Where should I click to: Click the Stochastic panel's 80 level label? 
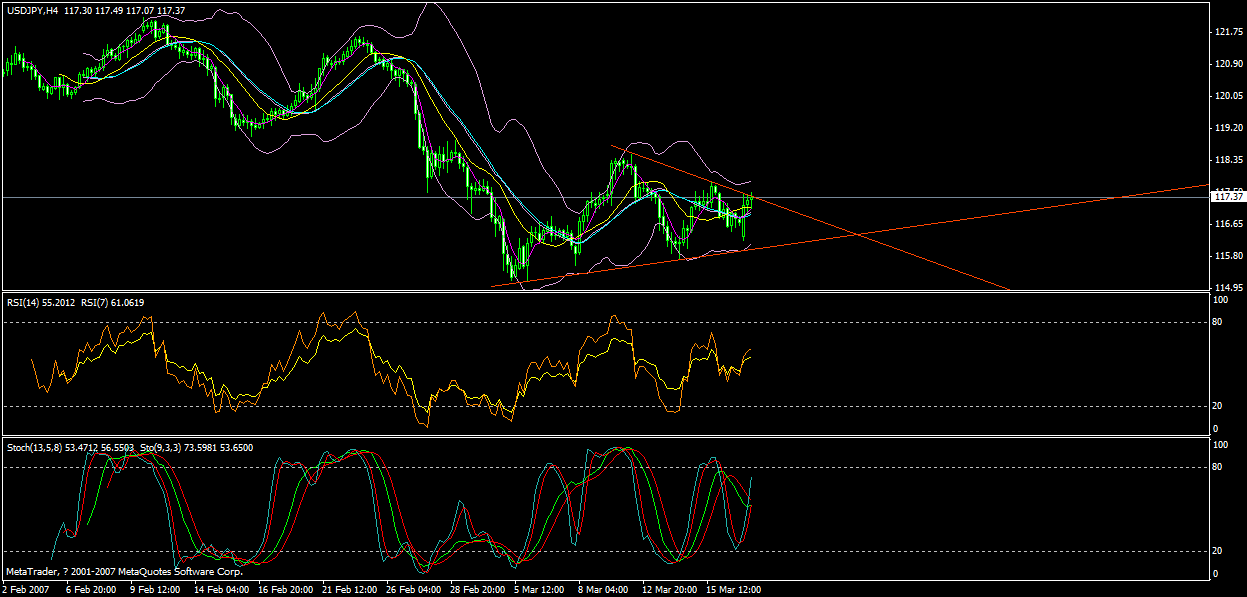[x=1217, y=467]
